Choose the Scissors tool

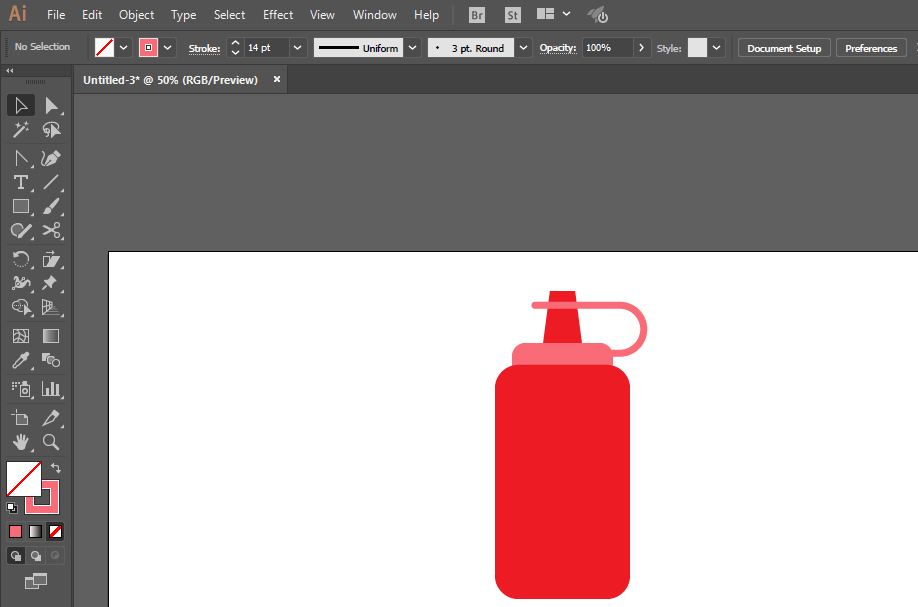pyautogui.click(x=51, y=231)
